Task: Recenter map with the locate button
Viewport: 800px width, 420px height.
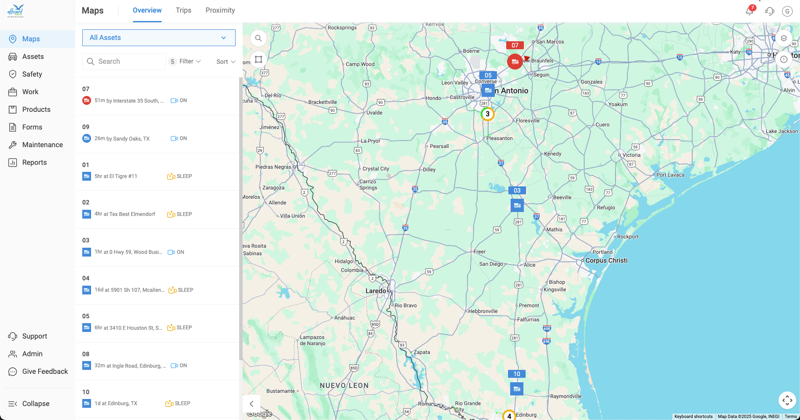Action: click(787, 400)
